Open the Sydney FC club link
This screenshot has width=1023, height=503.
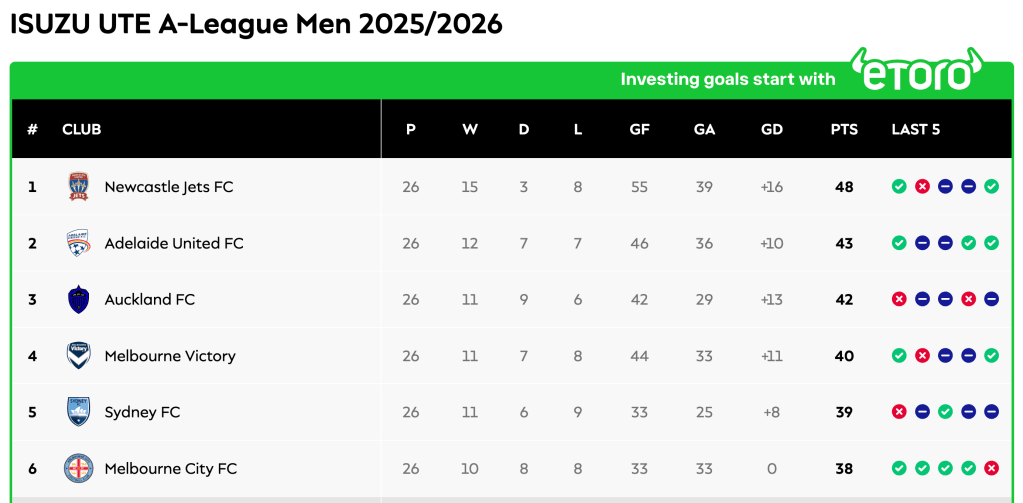pos(142,412)
